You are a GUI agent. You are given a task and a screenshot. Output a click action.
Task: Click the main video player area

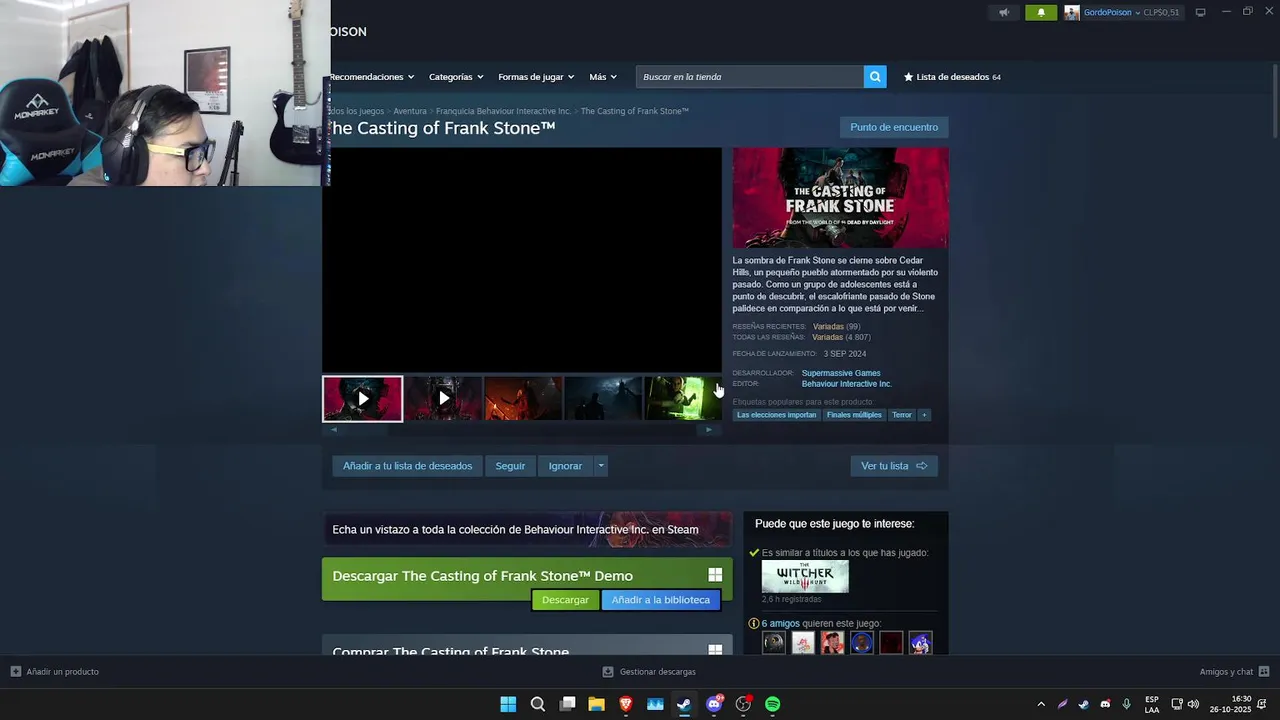click(x=521, y=260)
